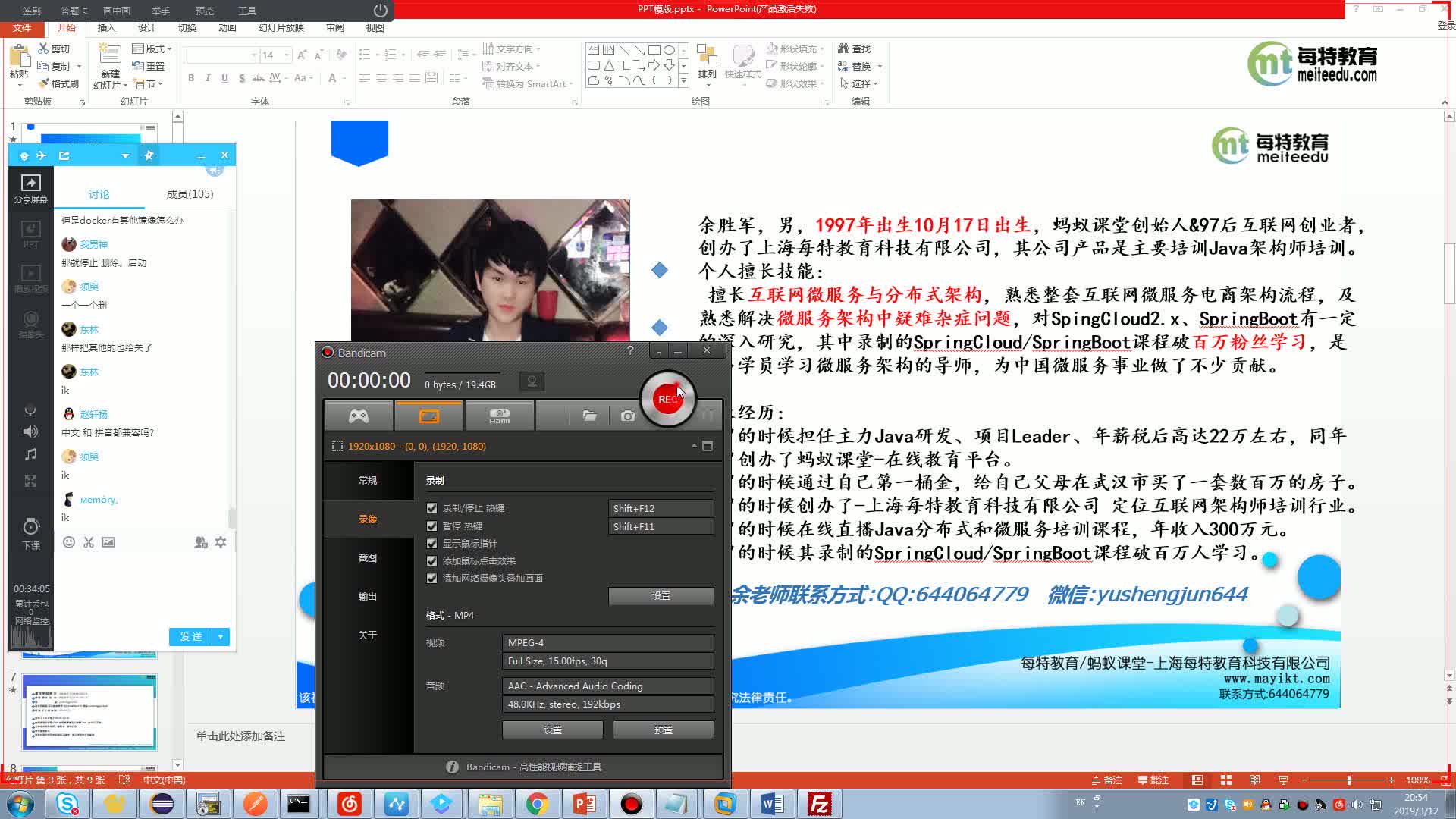Select slide 7 thumbnail in slide panel
Image resolution: width=1456 pixels, height=819 pixels.
(x=89, y=711)
